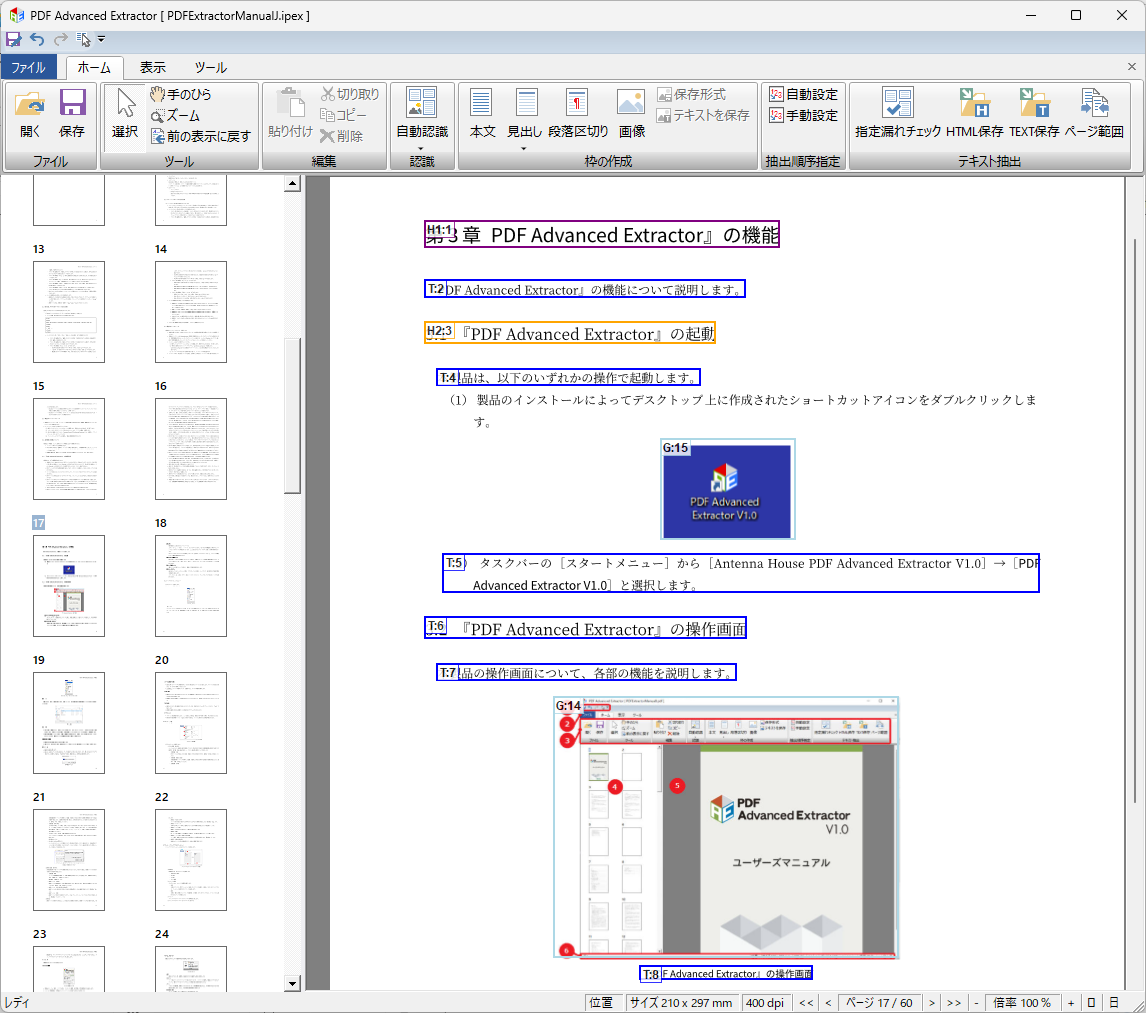Image resolution: width=1146 pixels, height=1013 pixels.
Task: Click 保存形式 save format option
Action: (691, 94)
